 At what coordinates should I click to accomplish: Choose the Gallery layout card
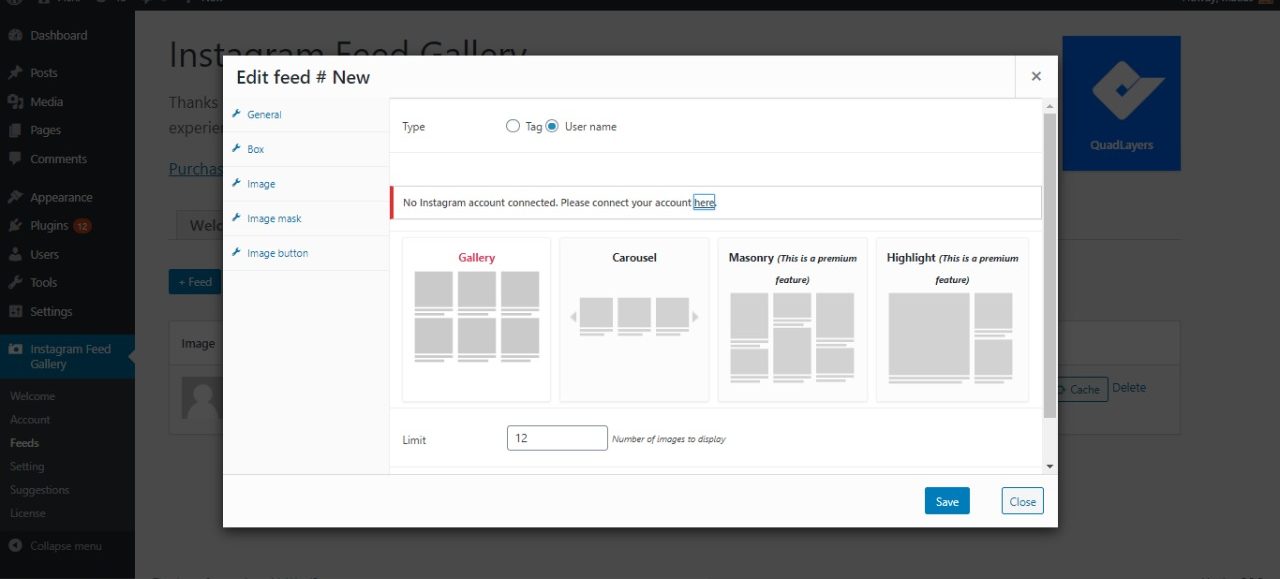point(476,319)
